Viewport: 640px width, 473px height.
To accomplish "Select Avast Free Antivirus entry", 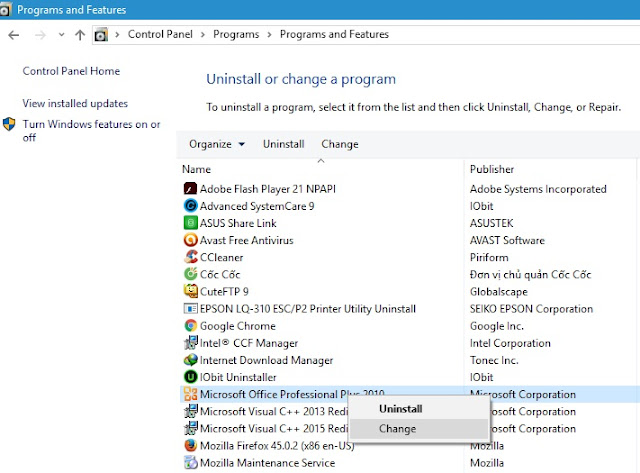I will coord(247,240).
